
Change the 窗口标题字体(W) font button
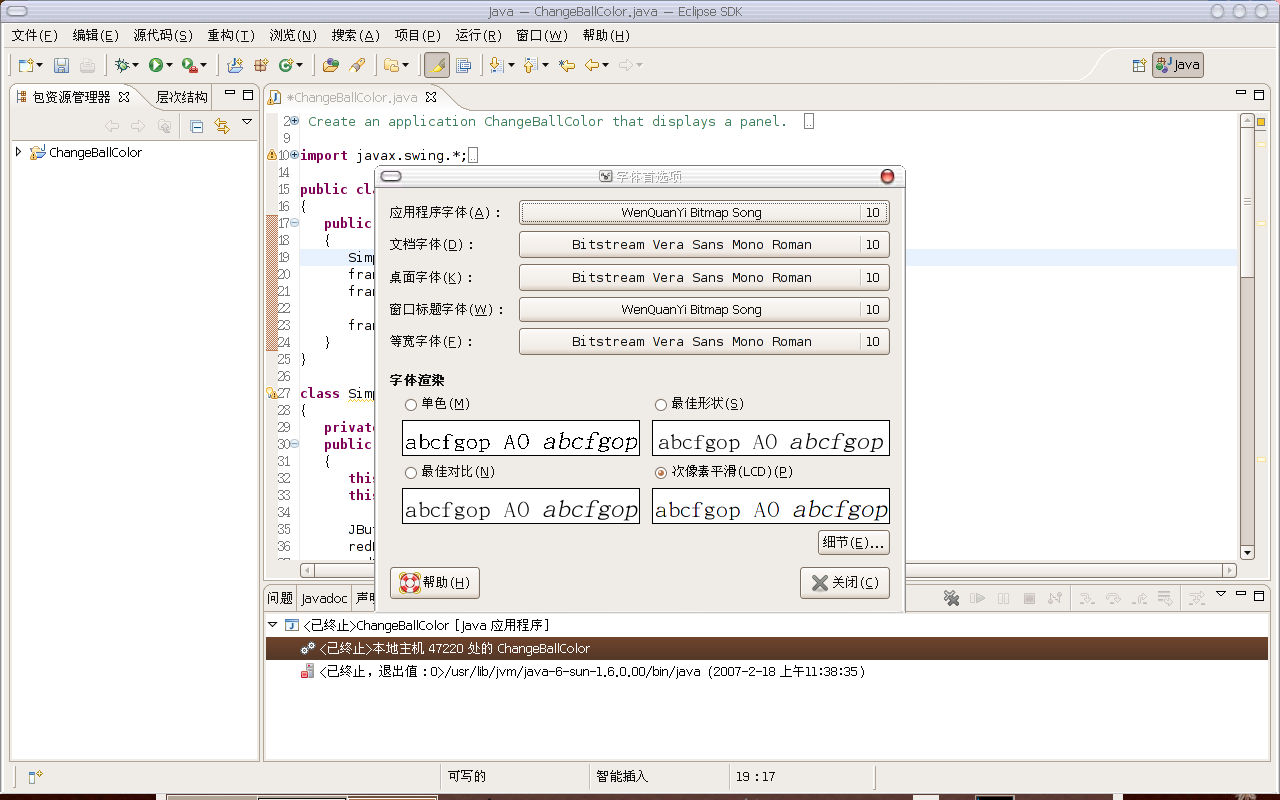pos(704,310)
